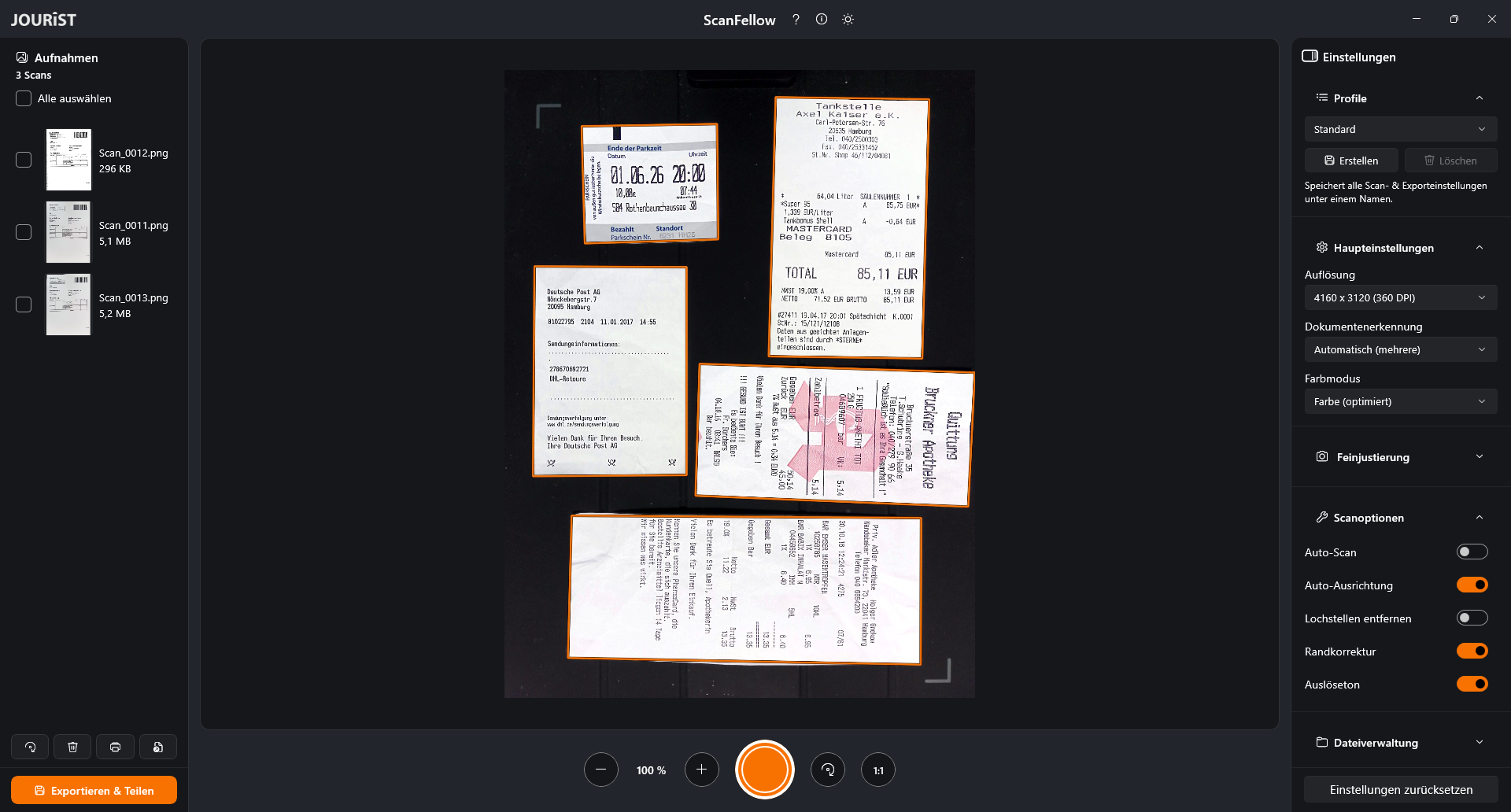Disable the Auto-Ausrichtung switch
1511x812 pixels.
point(1472,585)
